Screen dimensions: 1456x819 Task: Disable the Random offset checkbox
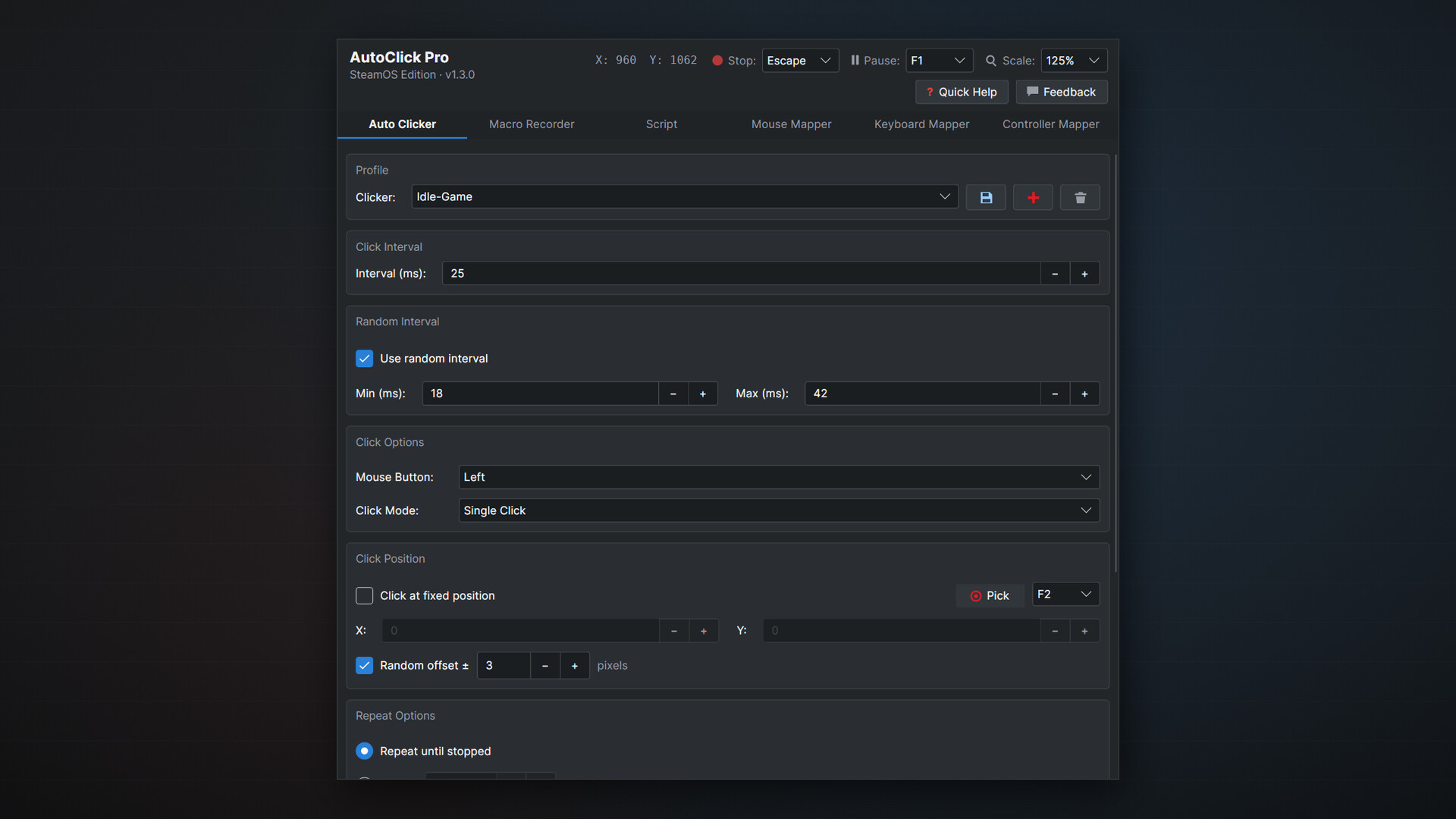[364, 666]
